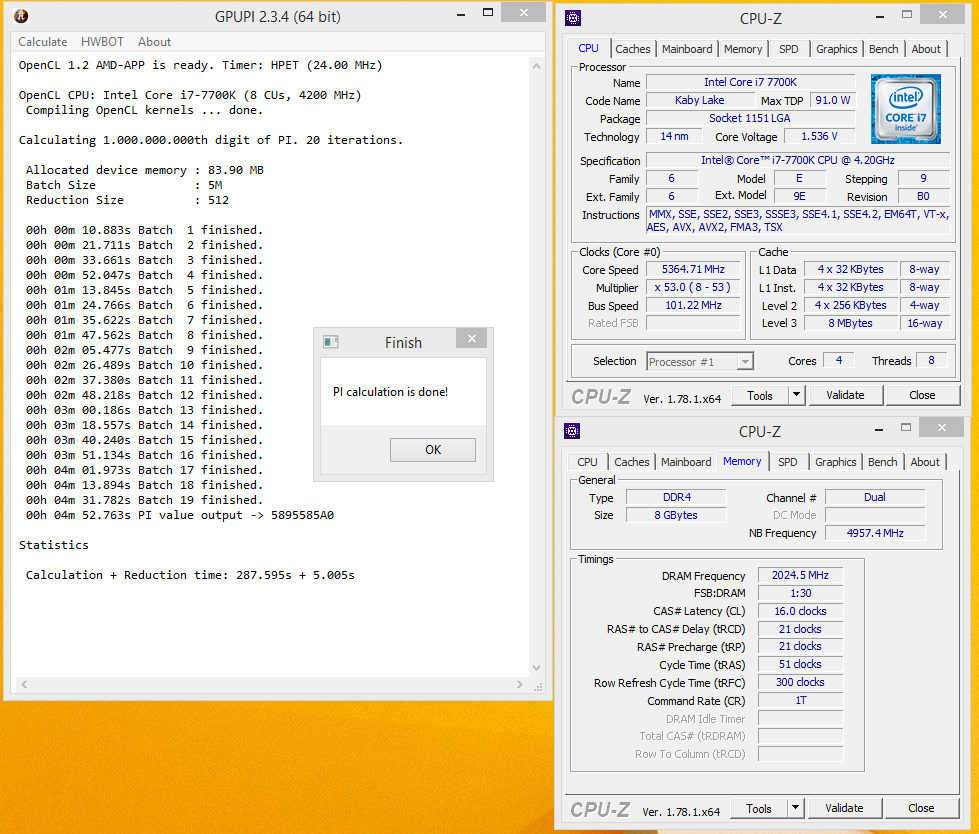Screen dimensions: 979x834
Task: Switch to Bench tab in top CPU-Z window
Action: [x=883, y=49]
